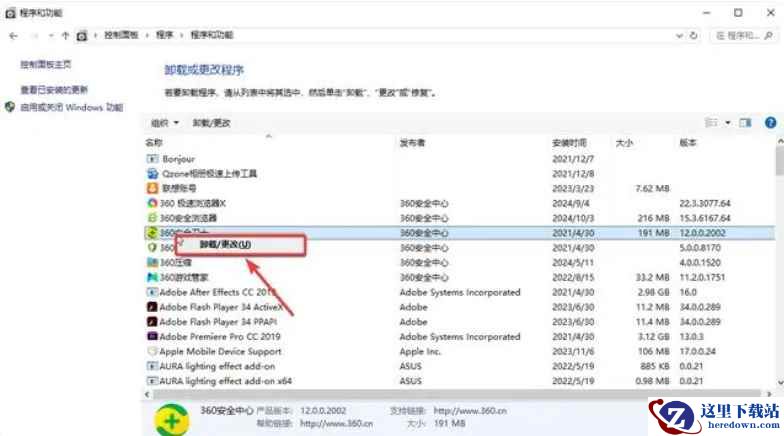Image resolution: width=784 pixels, height=436 pixels.
Task: Select 360游戏管家 icon
Action: point(152,277)
